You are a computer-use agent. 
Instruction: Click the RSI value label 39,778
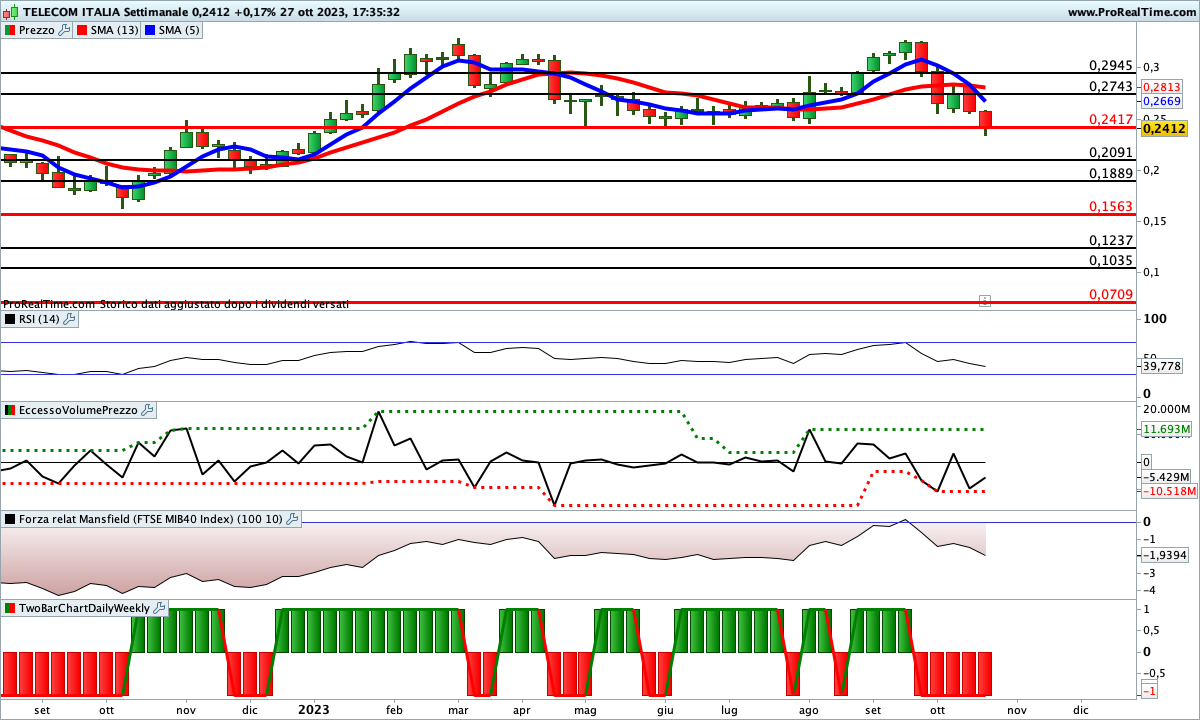point(1162,366)
